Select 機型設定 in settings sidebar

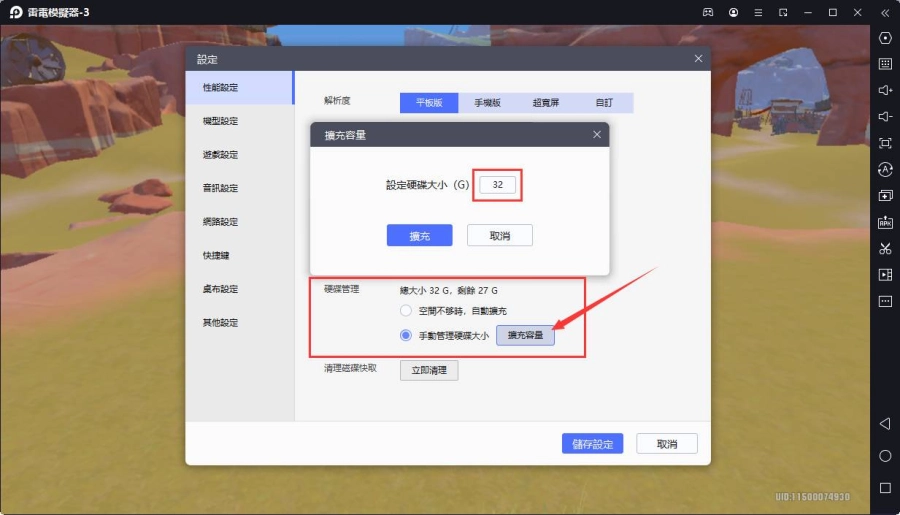pyautogui.click(x=239, y=121)
